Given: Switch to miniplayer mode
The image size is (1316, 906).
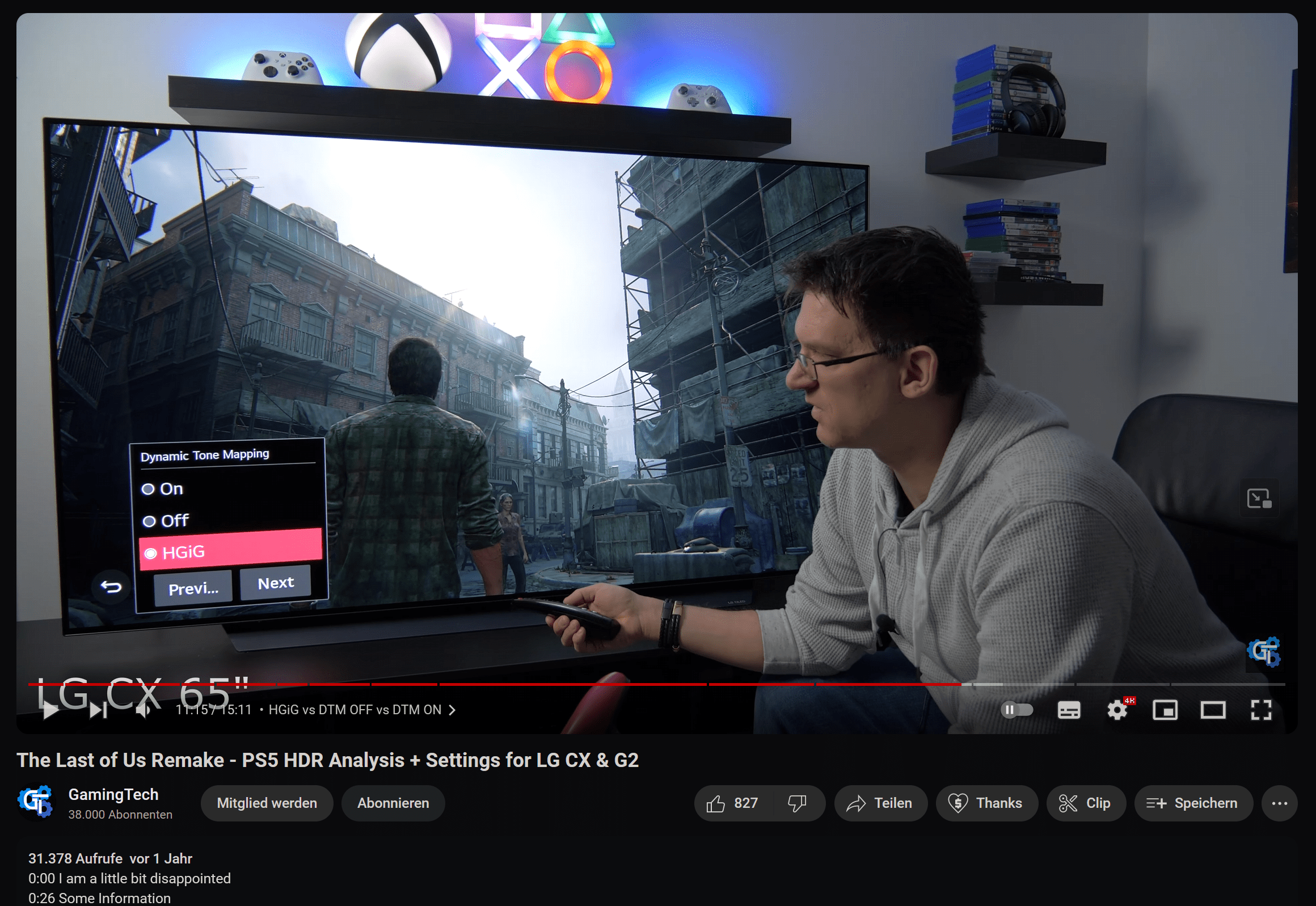Looking at the screenshot, I should tap(1165, 710).
